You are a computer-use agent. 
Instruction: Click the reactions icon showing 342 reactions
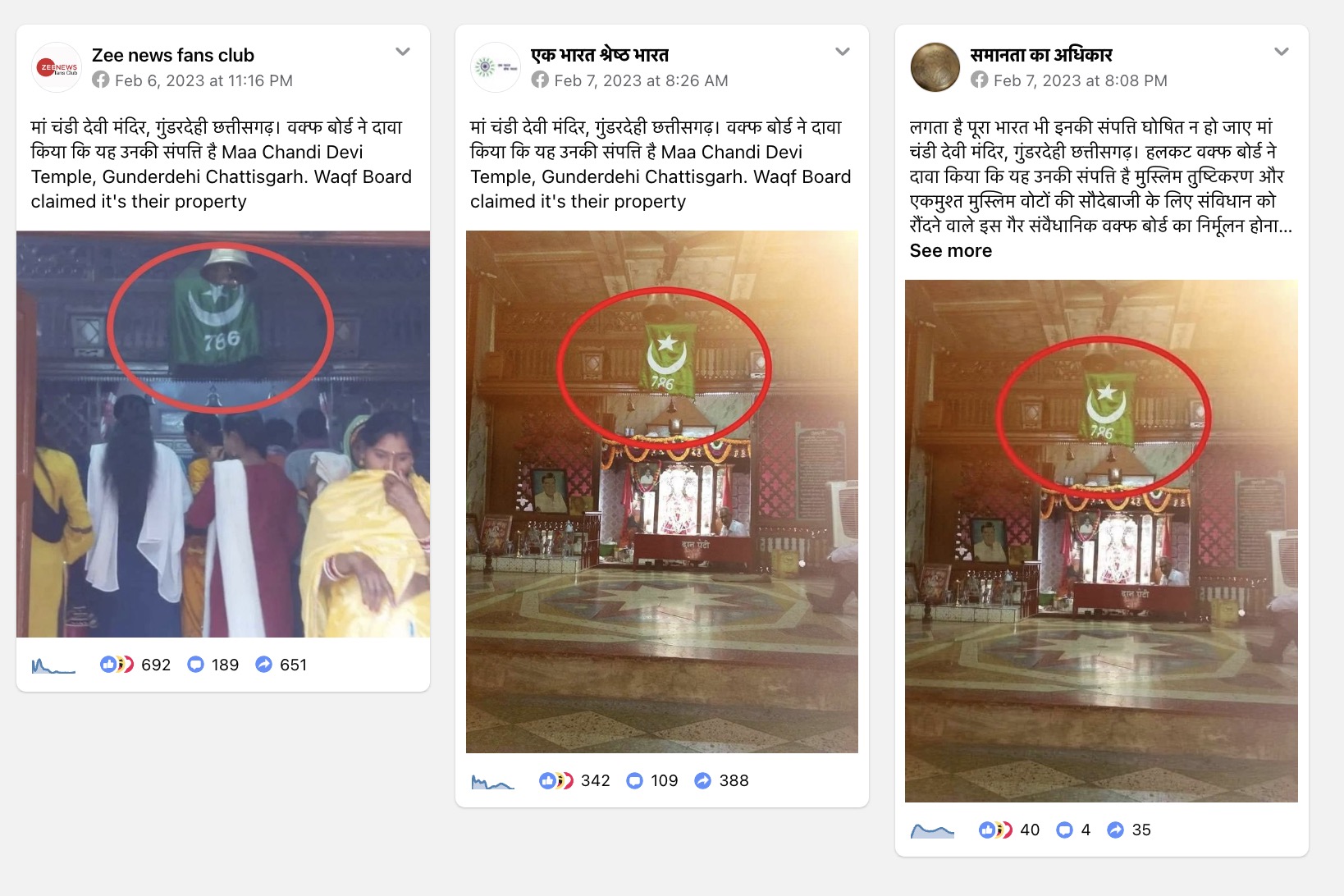coord(556,780)
